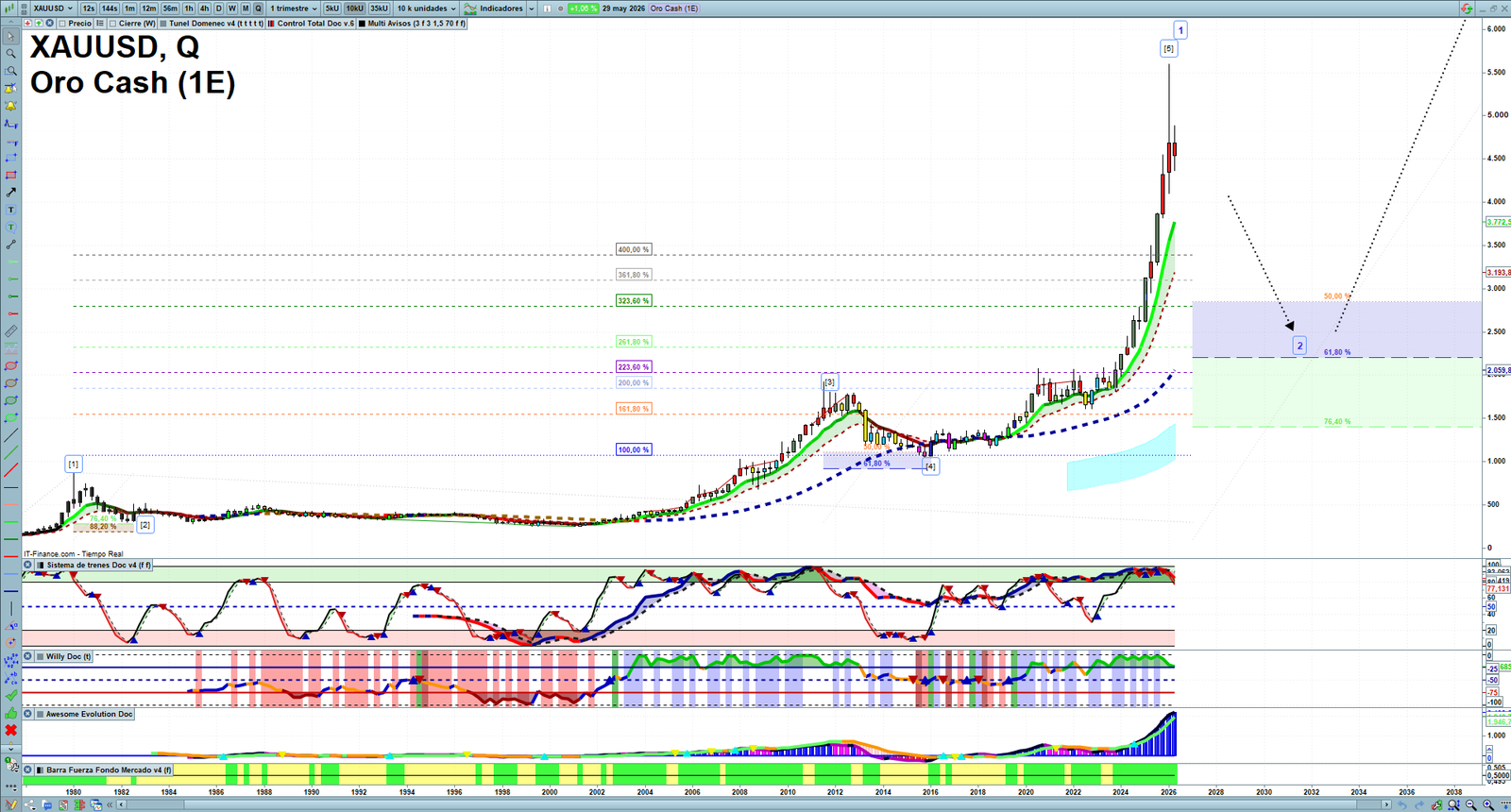Select the red diagonal line tool
The width and height of the screenshot is (1511, 812).
point(11,470)
